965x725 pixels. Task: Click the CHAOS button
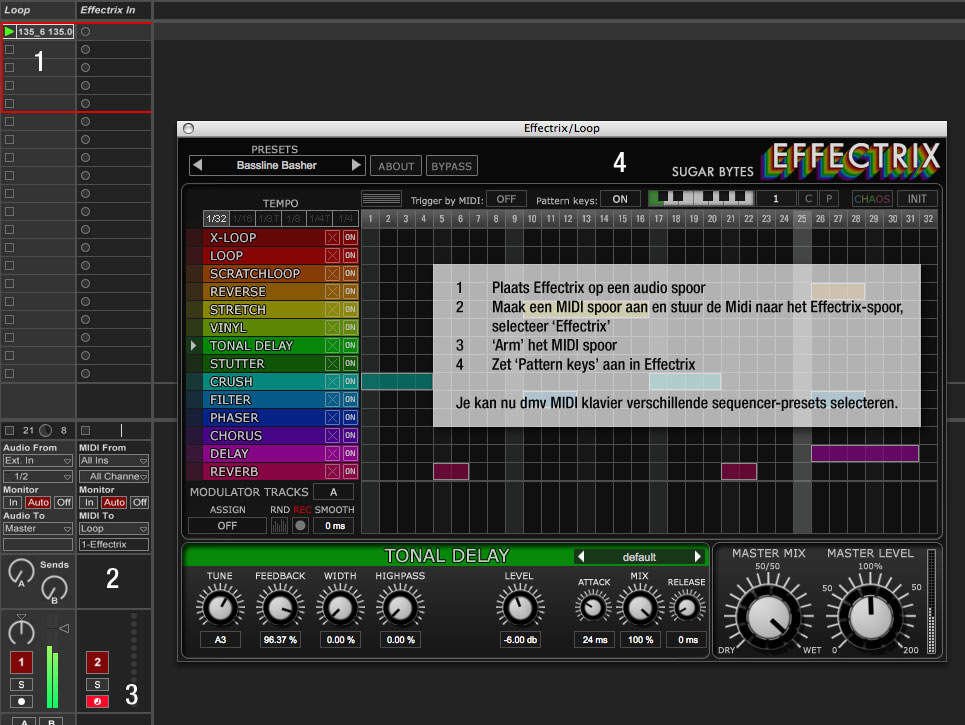coord(871,199)
